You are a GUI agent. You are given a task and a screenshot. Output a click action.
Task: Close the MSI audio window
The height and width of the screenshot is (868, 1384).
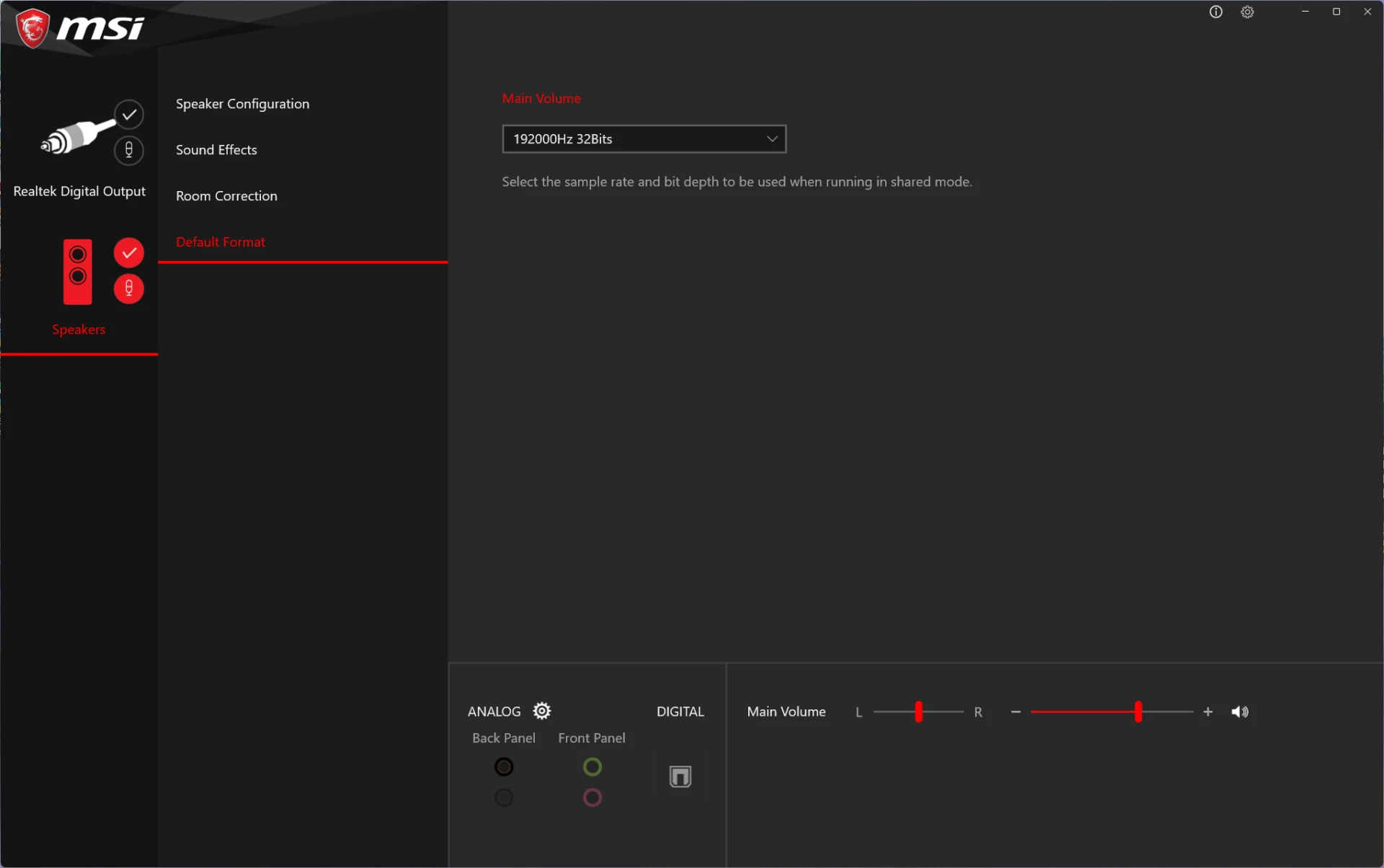(x=1367, y=12)
